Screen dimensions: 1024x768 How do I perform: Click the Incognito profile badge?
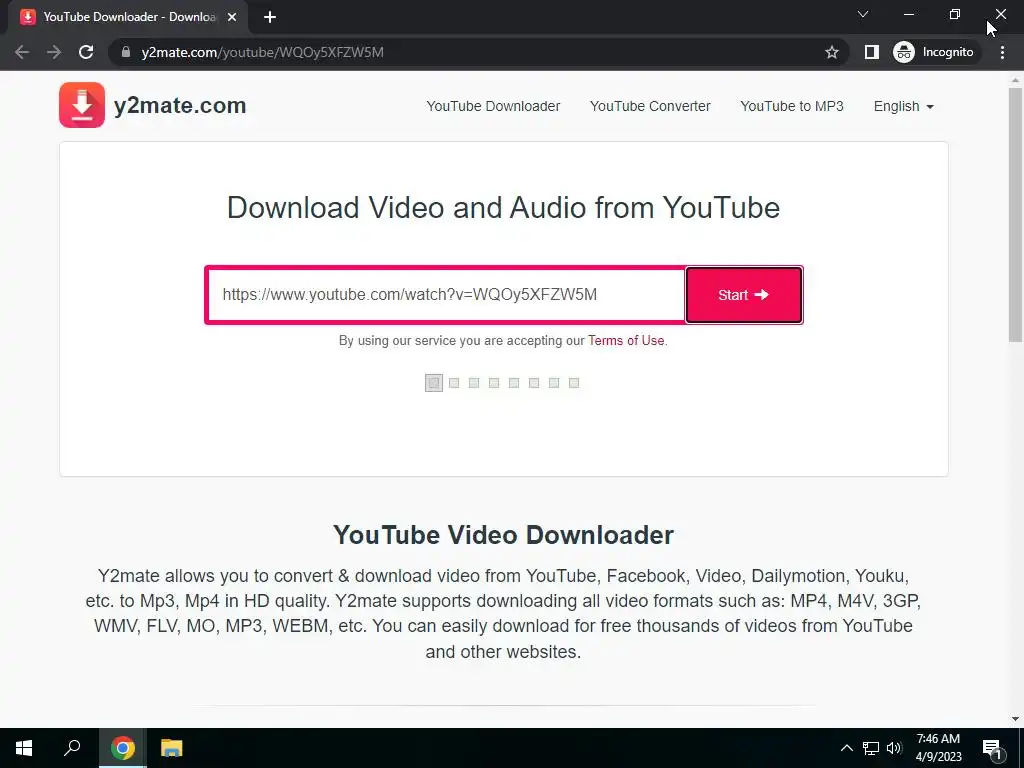click(x=934, y=52)
